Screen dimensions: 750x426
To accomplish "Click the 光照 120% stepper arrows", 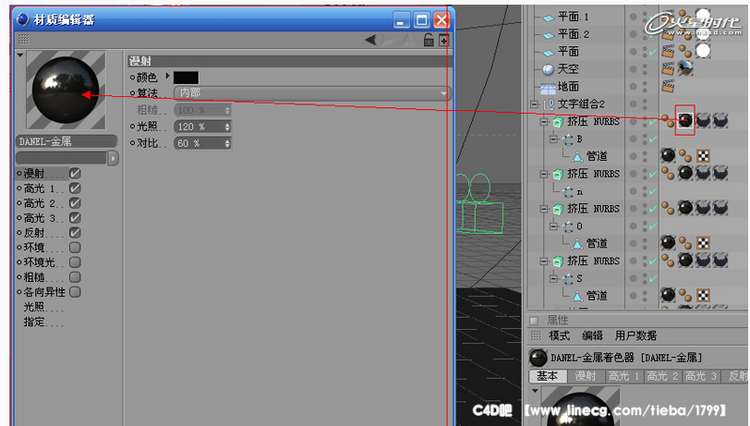I will tap(227, 127).
